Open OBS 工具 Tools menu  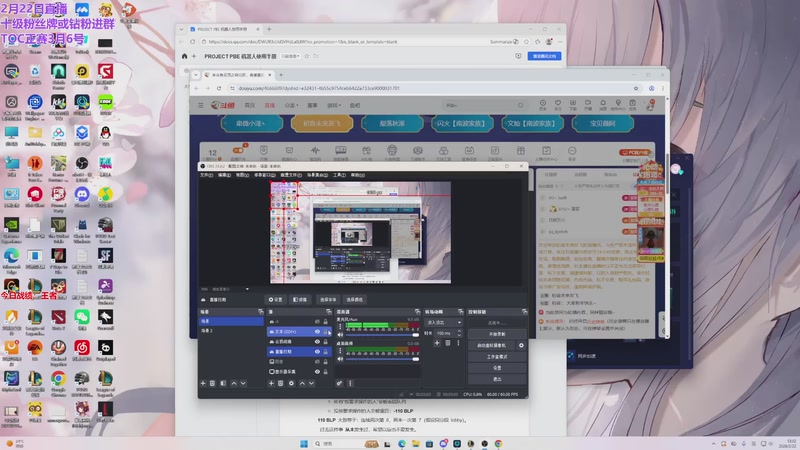339,175
